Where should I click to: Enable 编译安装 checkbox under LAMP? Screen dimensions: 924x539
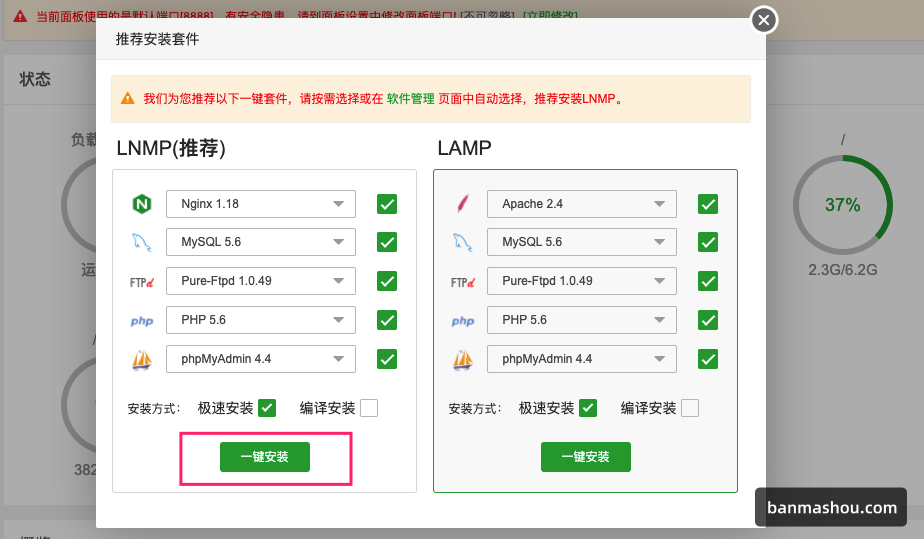[x=689, y=408]
